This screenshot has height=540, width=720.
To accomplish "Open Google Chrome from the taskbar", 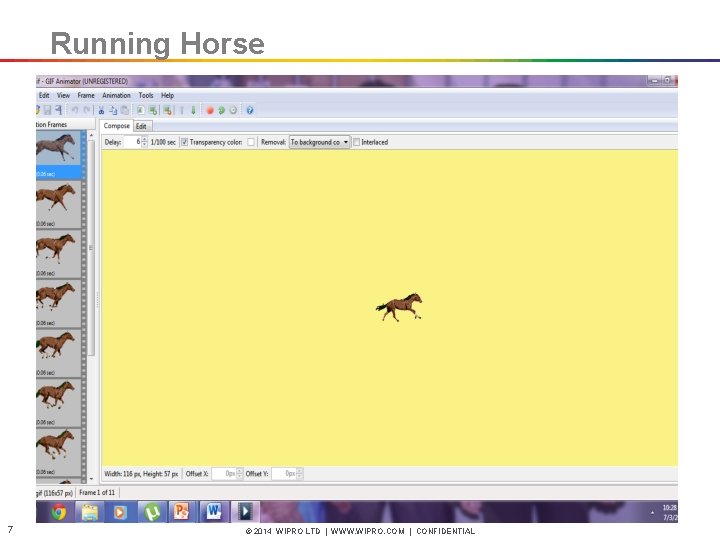I will click(x=58, y=512).
